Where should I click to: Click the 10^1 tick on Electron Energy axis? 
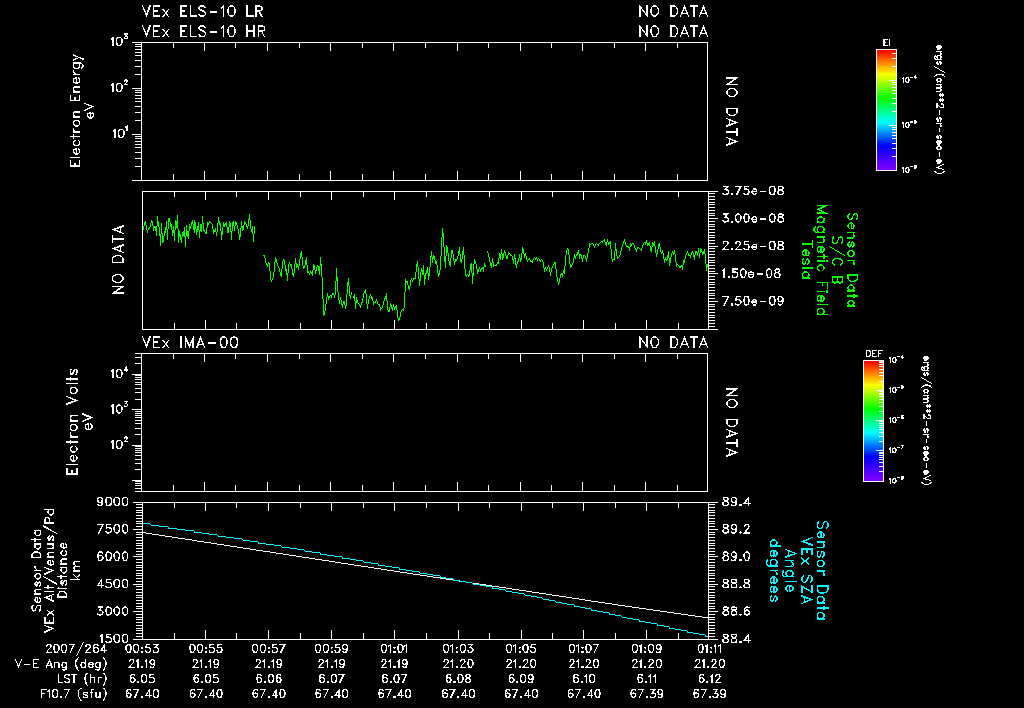(122, 135)
